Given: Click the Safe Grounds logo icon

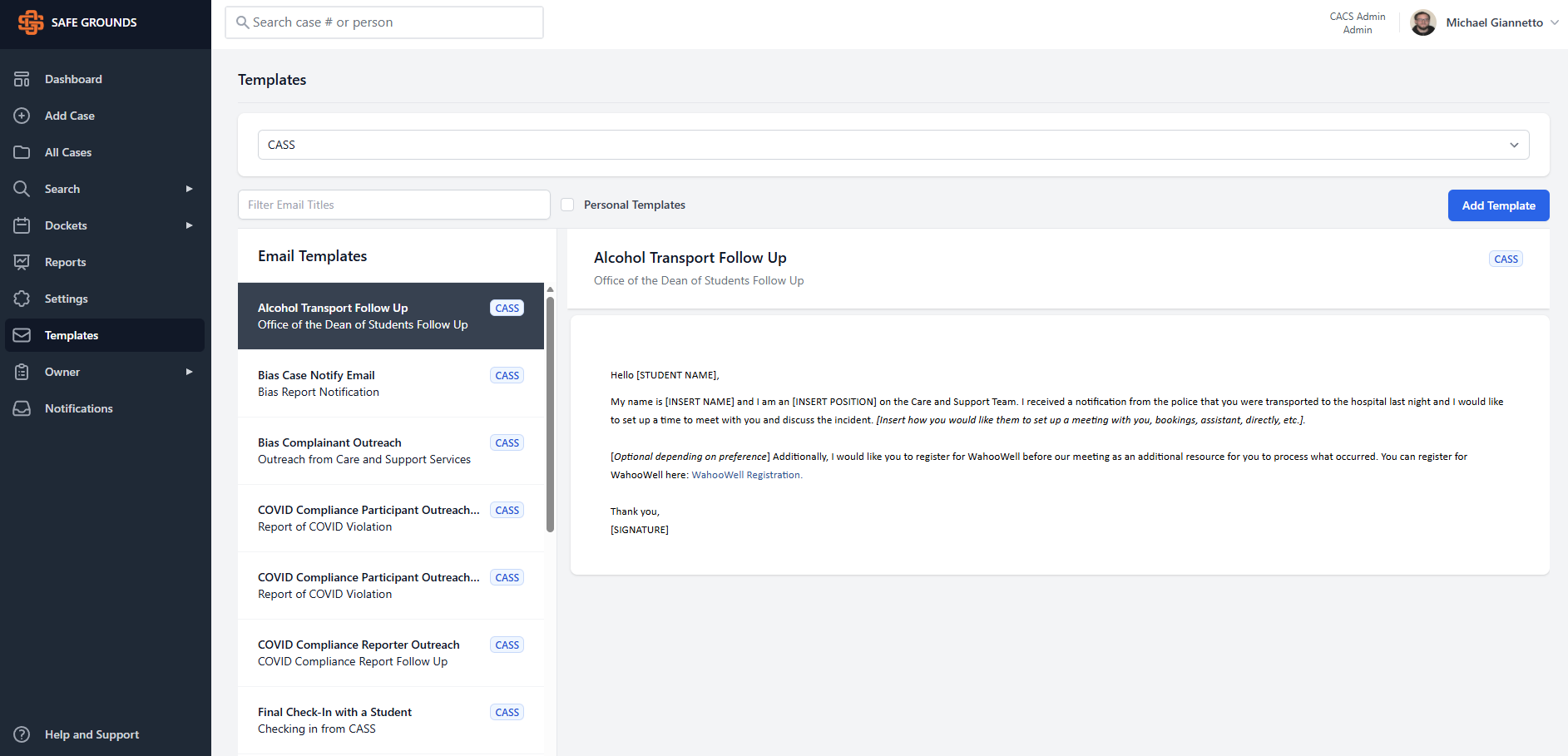Looking at the screenshot, I should (30, 22).
